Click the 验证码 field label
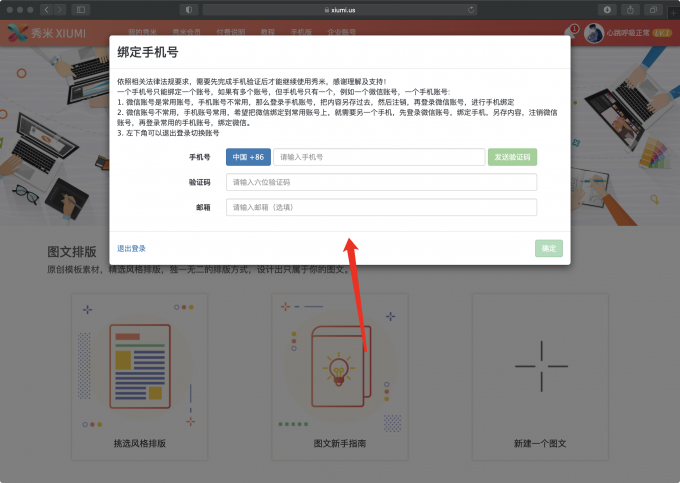Image resolution: width=680 pixels, height=483 pixels. click(x=199, y=182)
